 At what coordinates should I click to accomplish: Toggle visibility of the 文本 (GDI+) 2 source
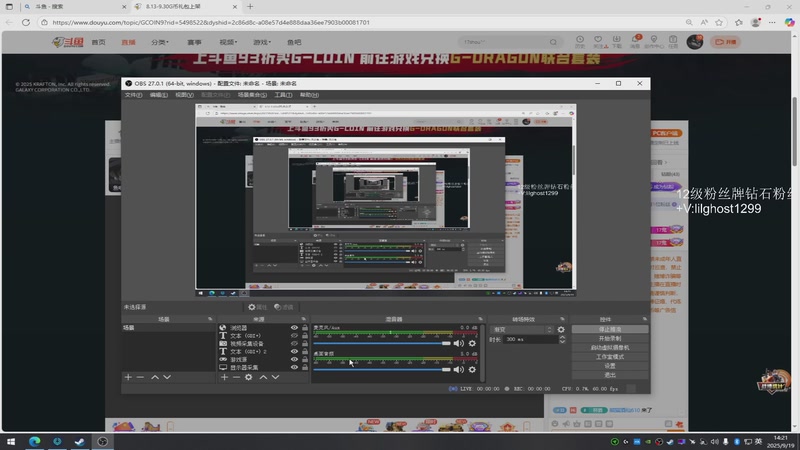[x=294, y=352]
